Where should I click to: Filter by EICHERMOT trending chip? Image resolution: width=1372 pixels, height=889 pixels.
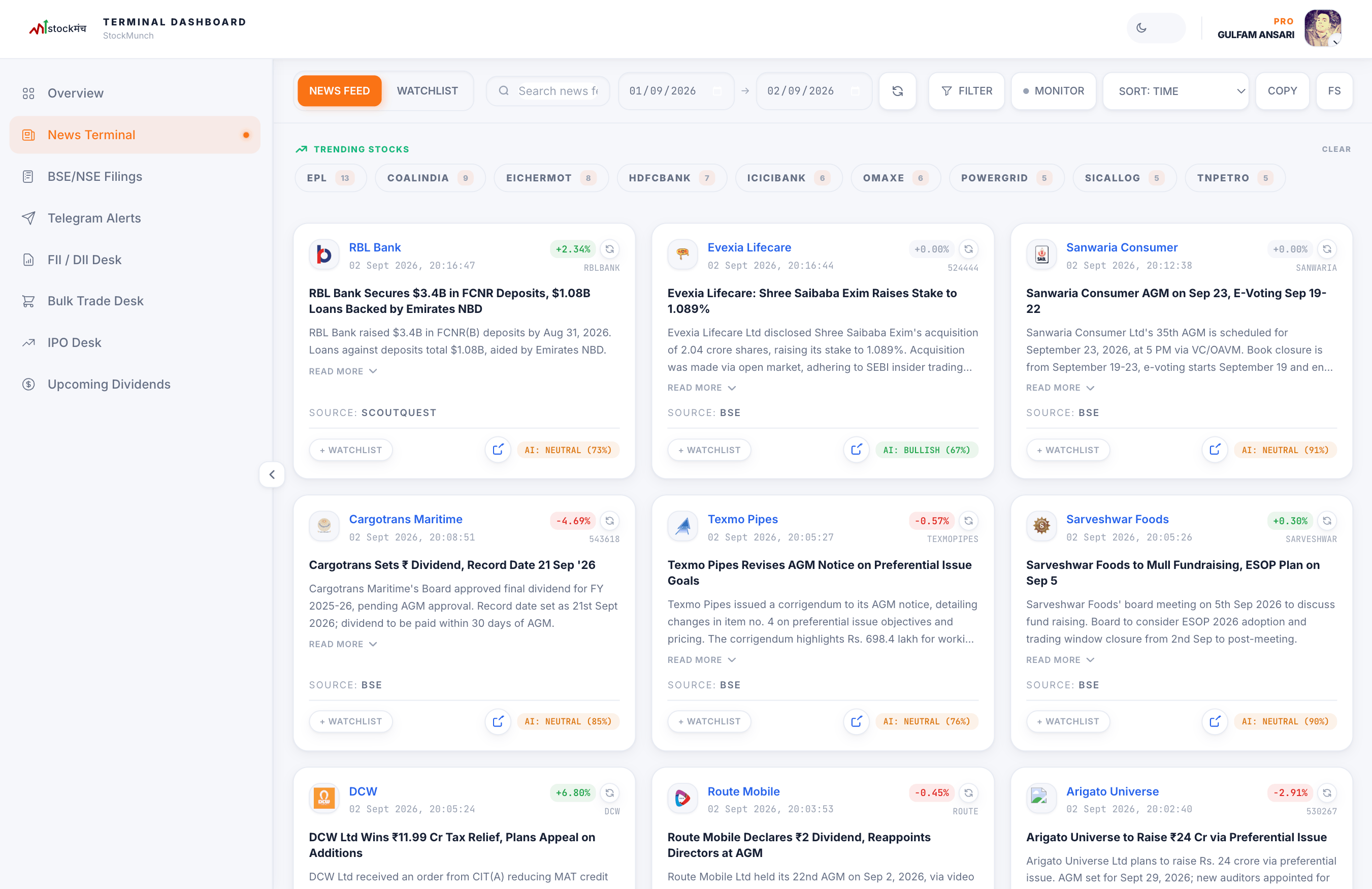coord(550,178)
